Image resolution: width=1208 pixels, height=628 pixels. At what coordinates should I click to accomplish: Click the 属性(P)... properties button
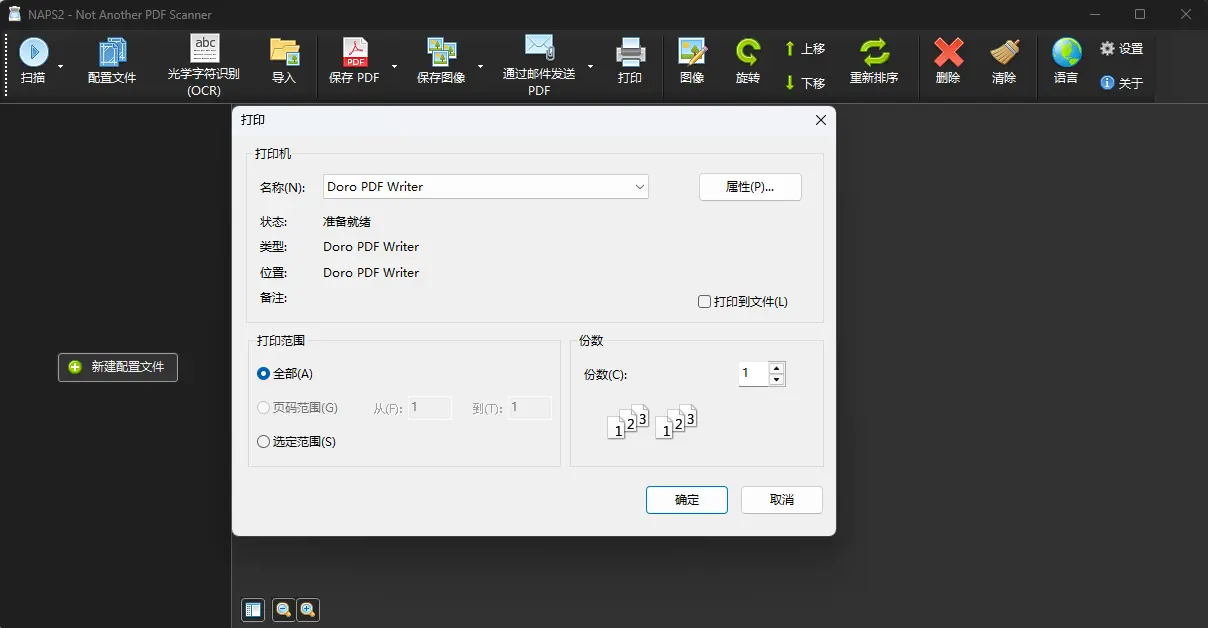coord(750,187)
